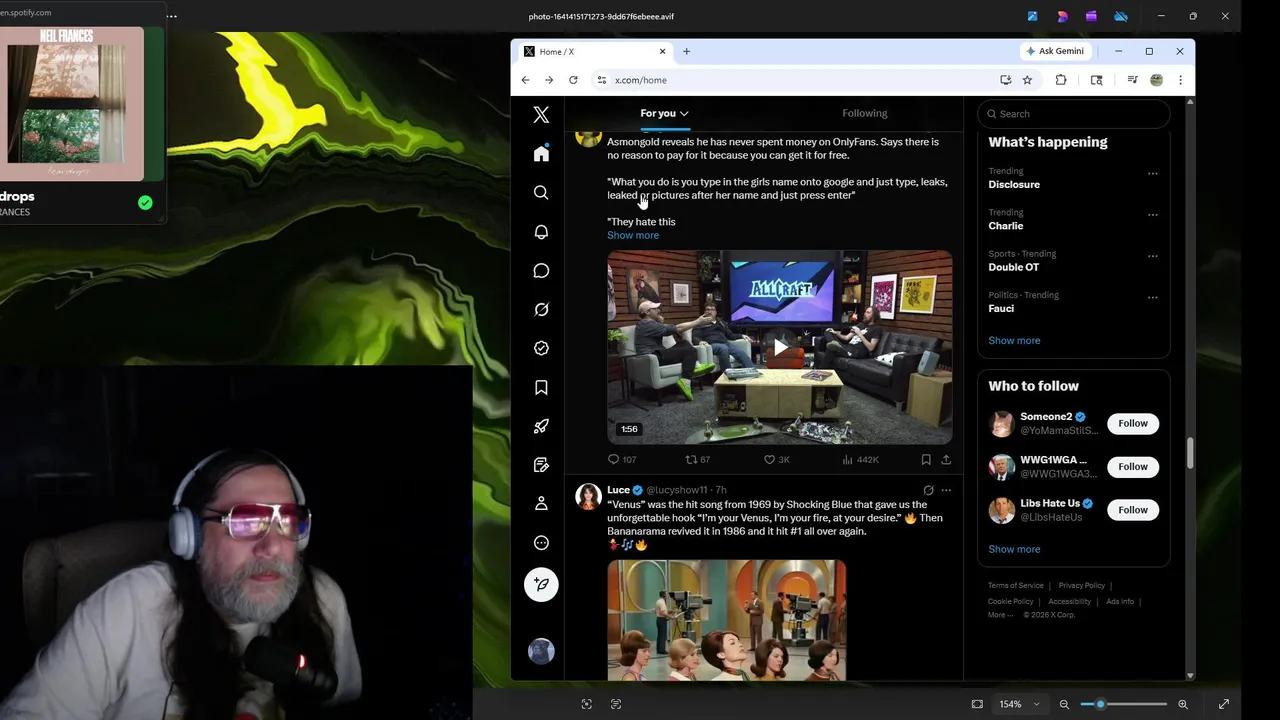Screen dimensions: 1280x720
Task: Compose a new post with feather button
Action: [x=541, y=585]
